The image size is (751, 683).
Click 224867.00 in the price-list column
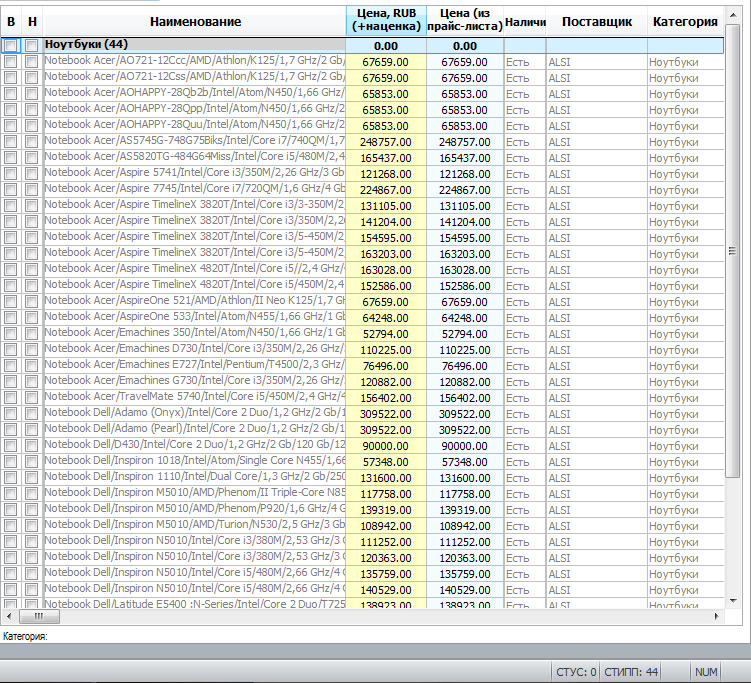click(x=465, y=190)
